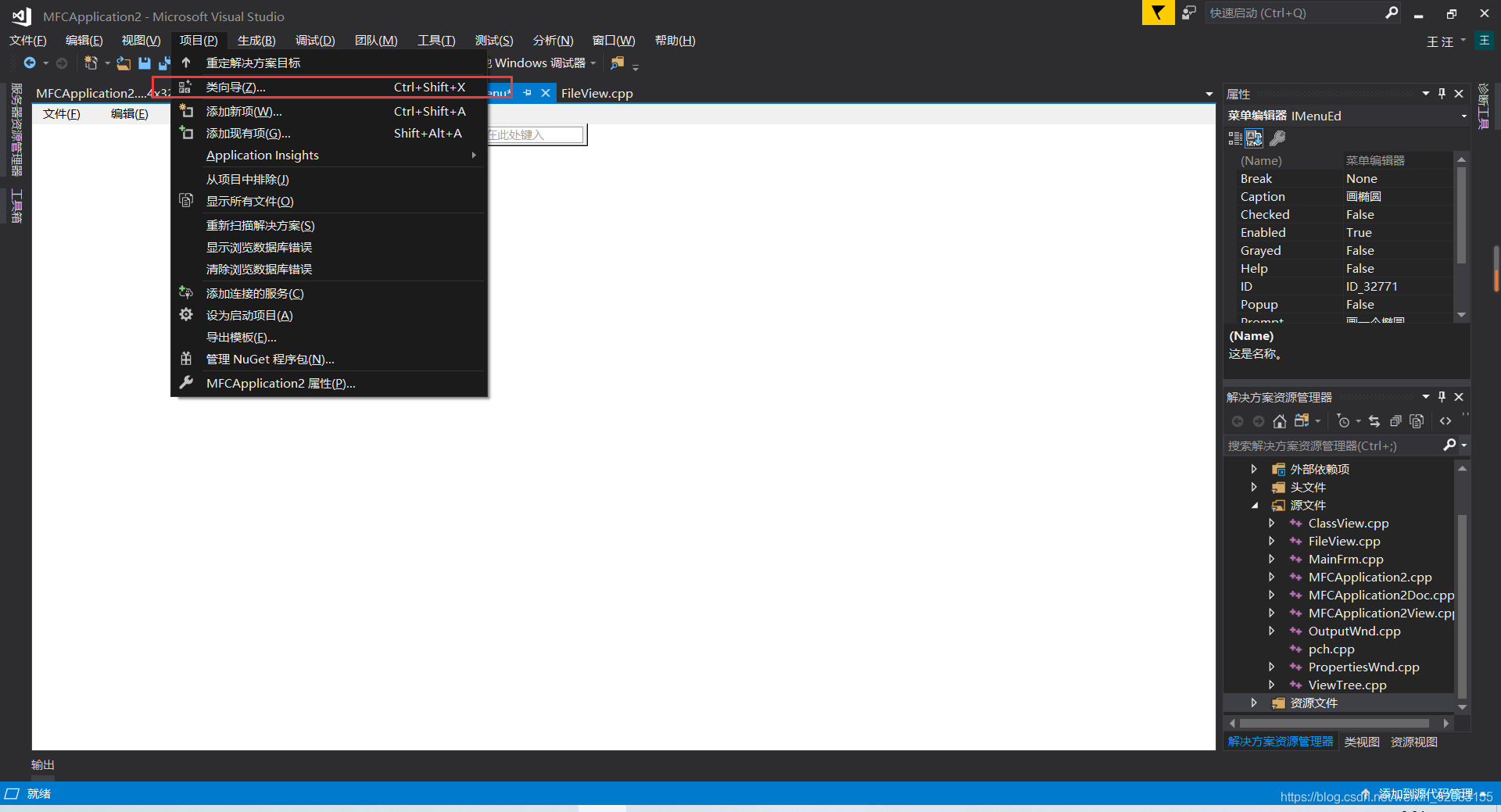This screenshot has width=1501, height=812.
Task: Expand the 头文件 folder node
Action: (1254, 487)
